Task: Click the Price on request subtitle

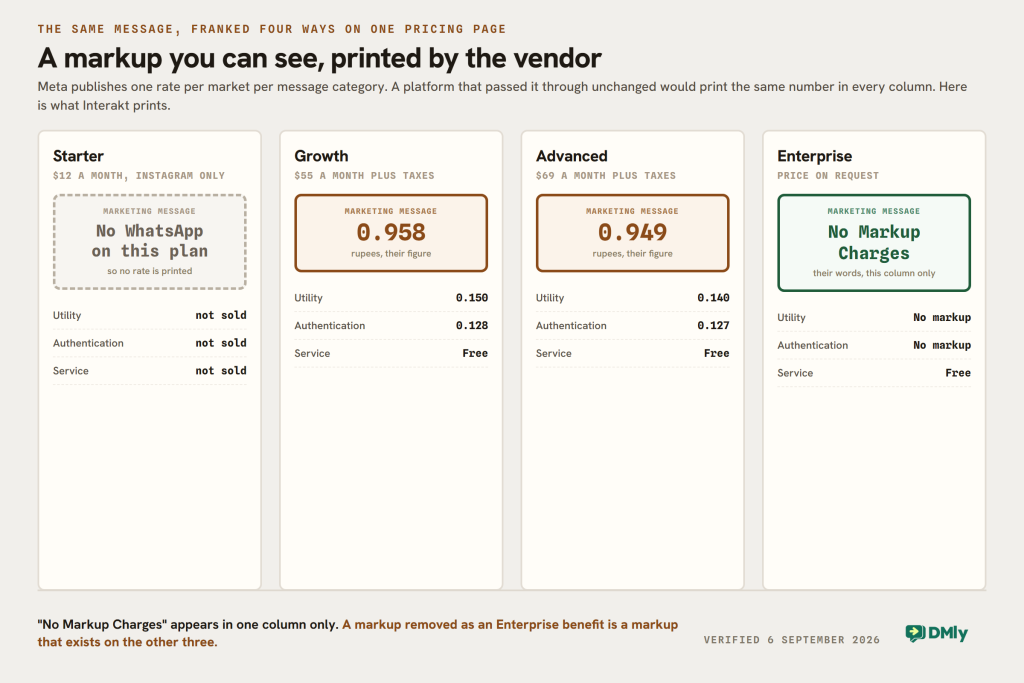Action: [x=828, y=176]
